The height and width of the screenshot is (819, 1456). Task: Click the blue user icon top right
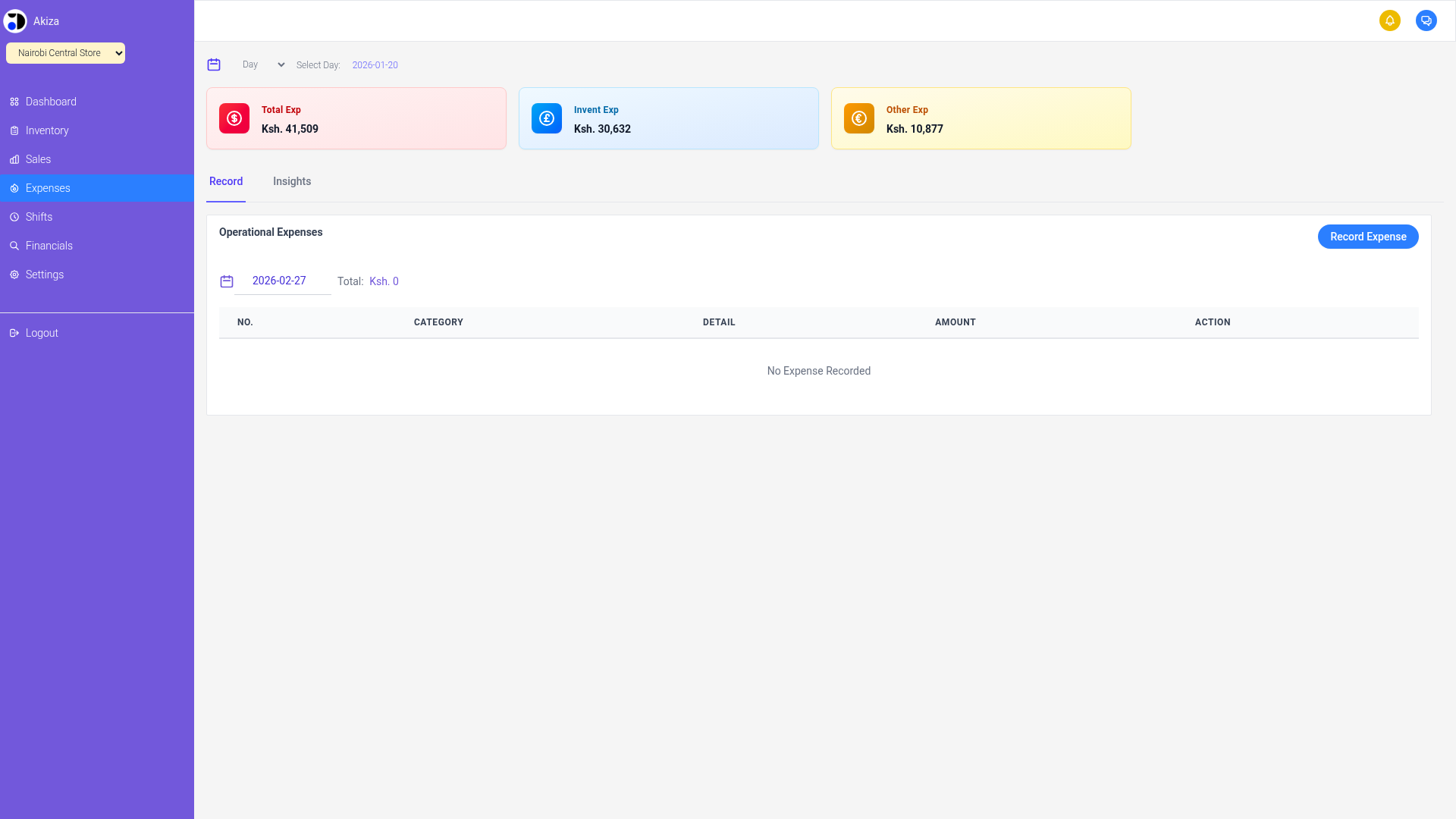[x=1426, y=20]
